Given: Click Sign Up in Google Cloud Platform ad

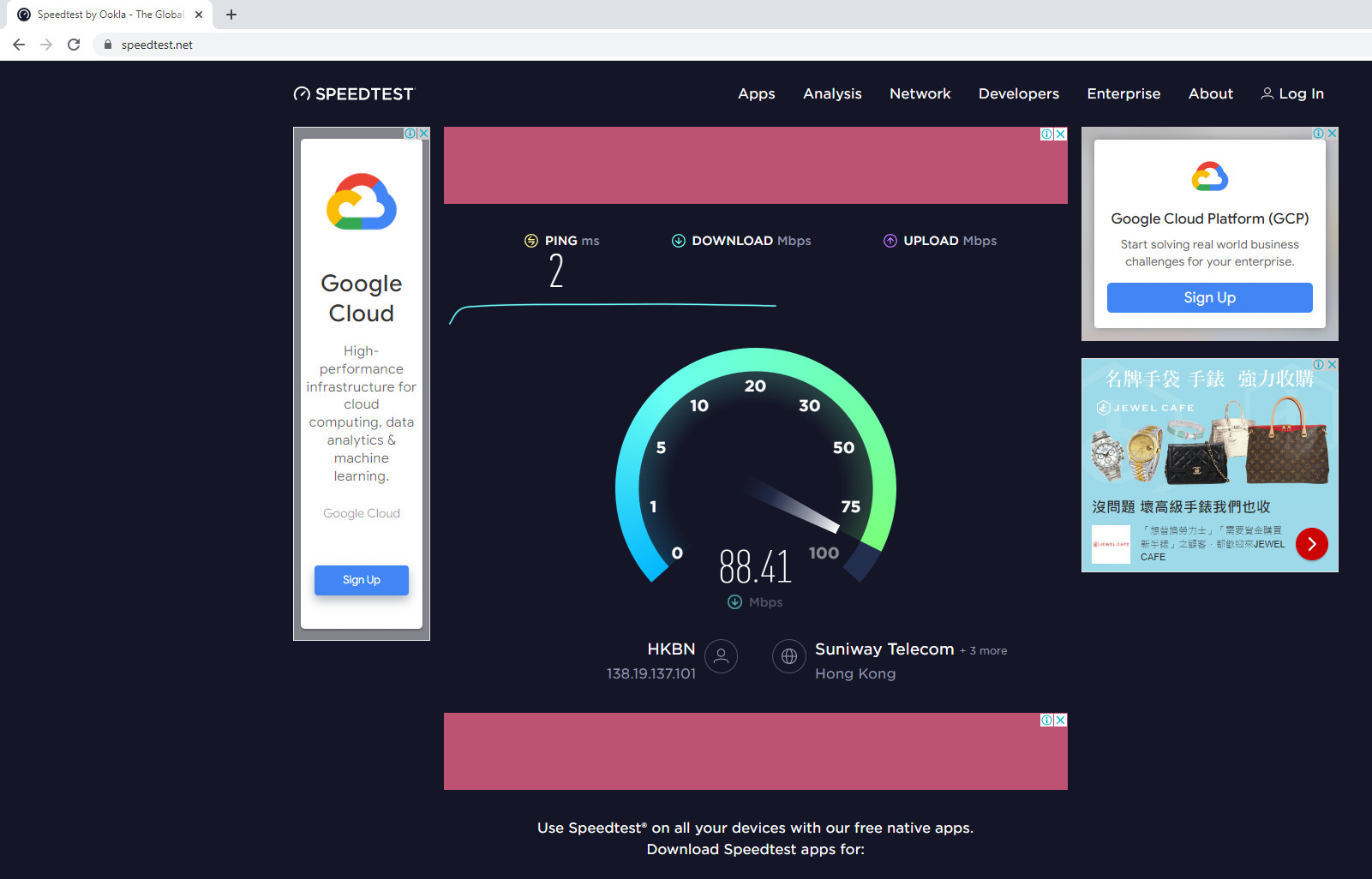Looking at the screenshot, I should click(1210, 297).
